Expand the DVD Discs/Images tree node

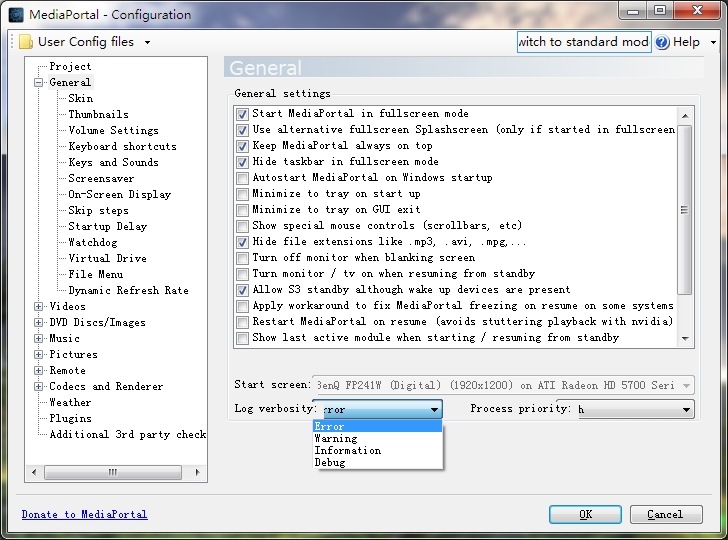tap(39, 323)
